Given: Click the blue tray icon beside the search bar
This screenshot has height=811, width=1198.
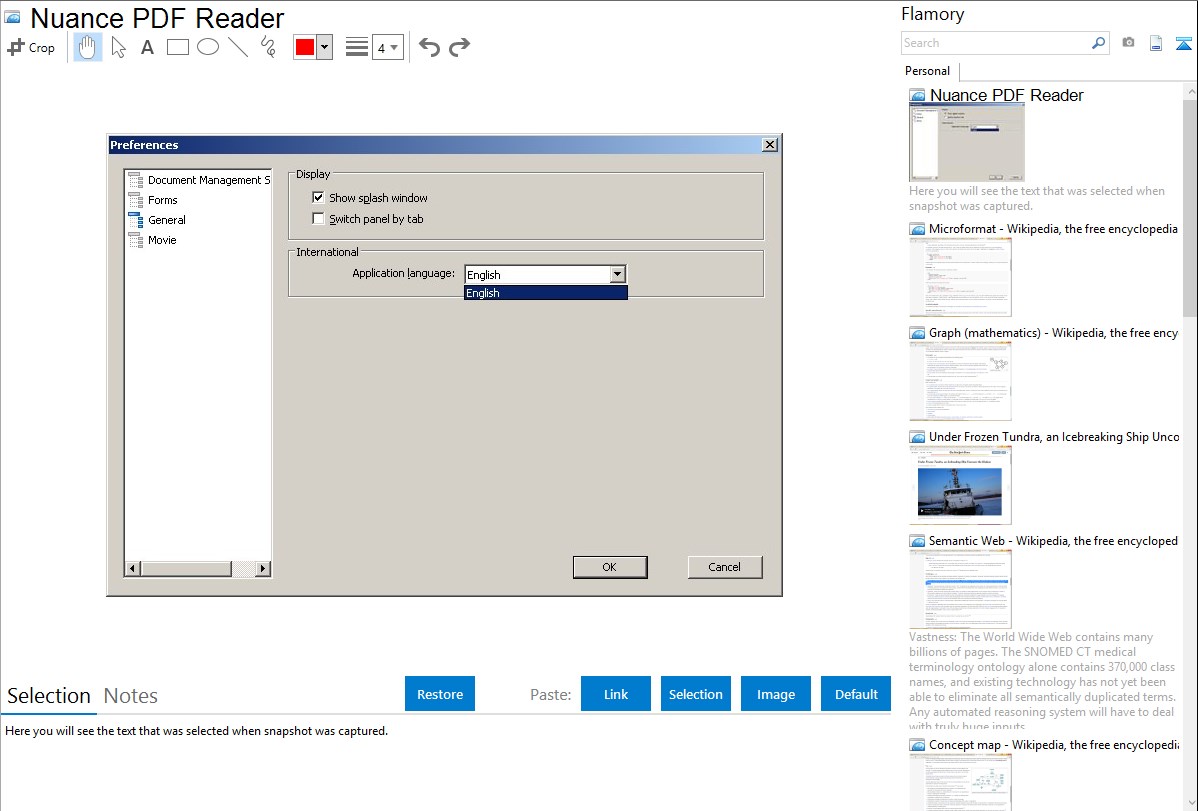Looking at the screenshot, I should 1183,43.
